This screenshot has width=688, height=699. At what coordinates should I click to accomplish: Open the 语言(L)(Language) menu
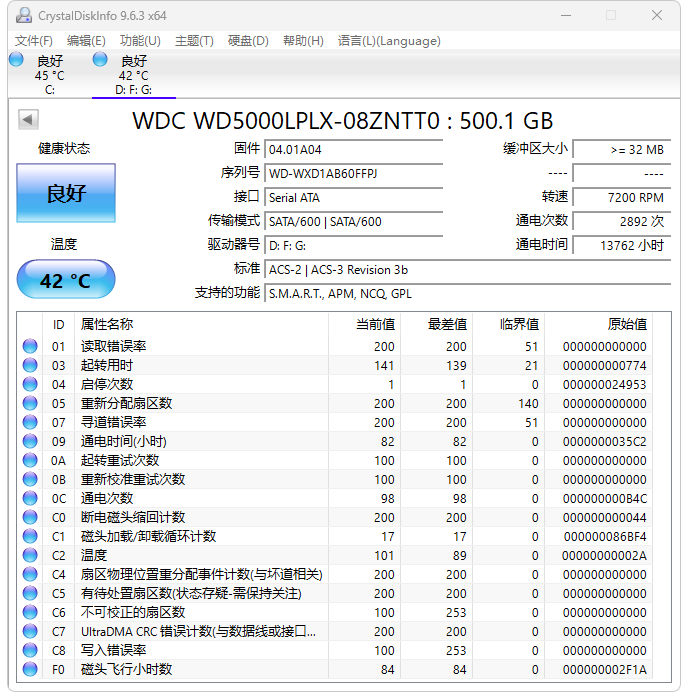tap(389, 41)
